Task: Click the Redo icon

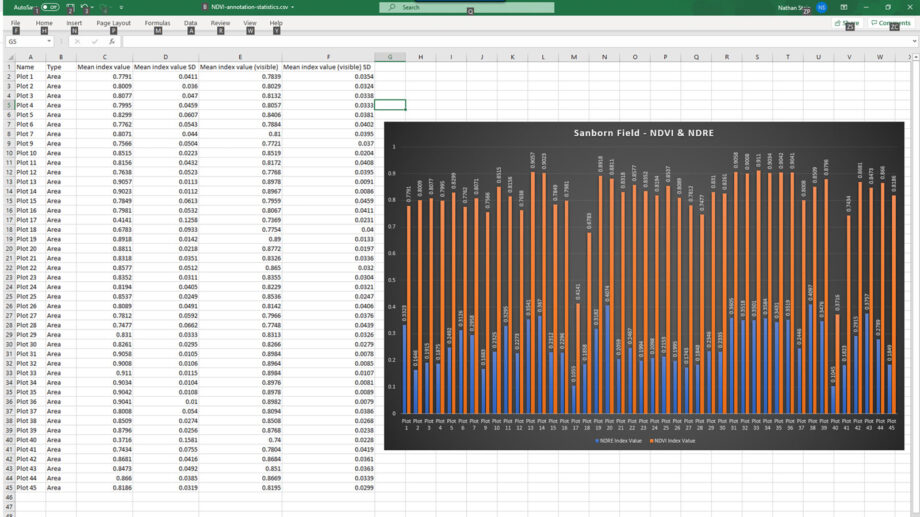Action: [x=104, y=8]
